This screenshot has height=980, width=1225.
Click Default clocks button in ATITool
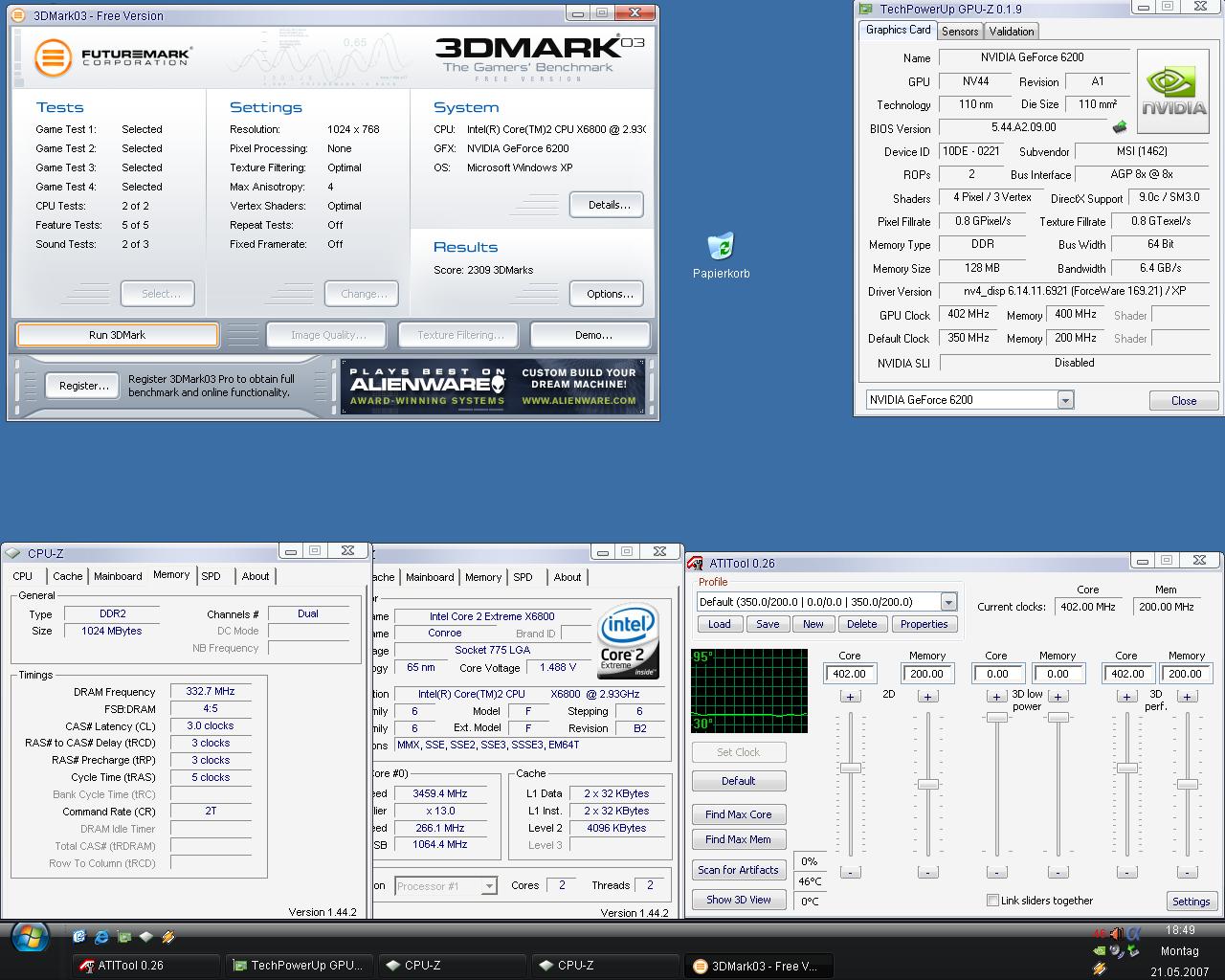pos(738,781)
